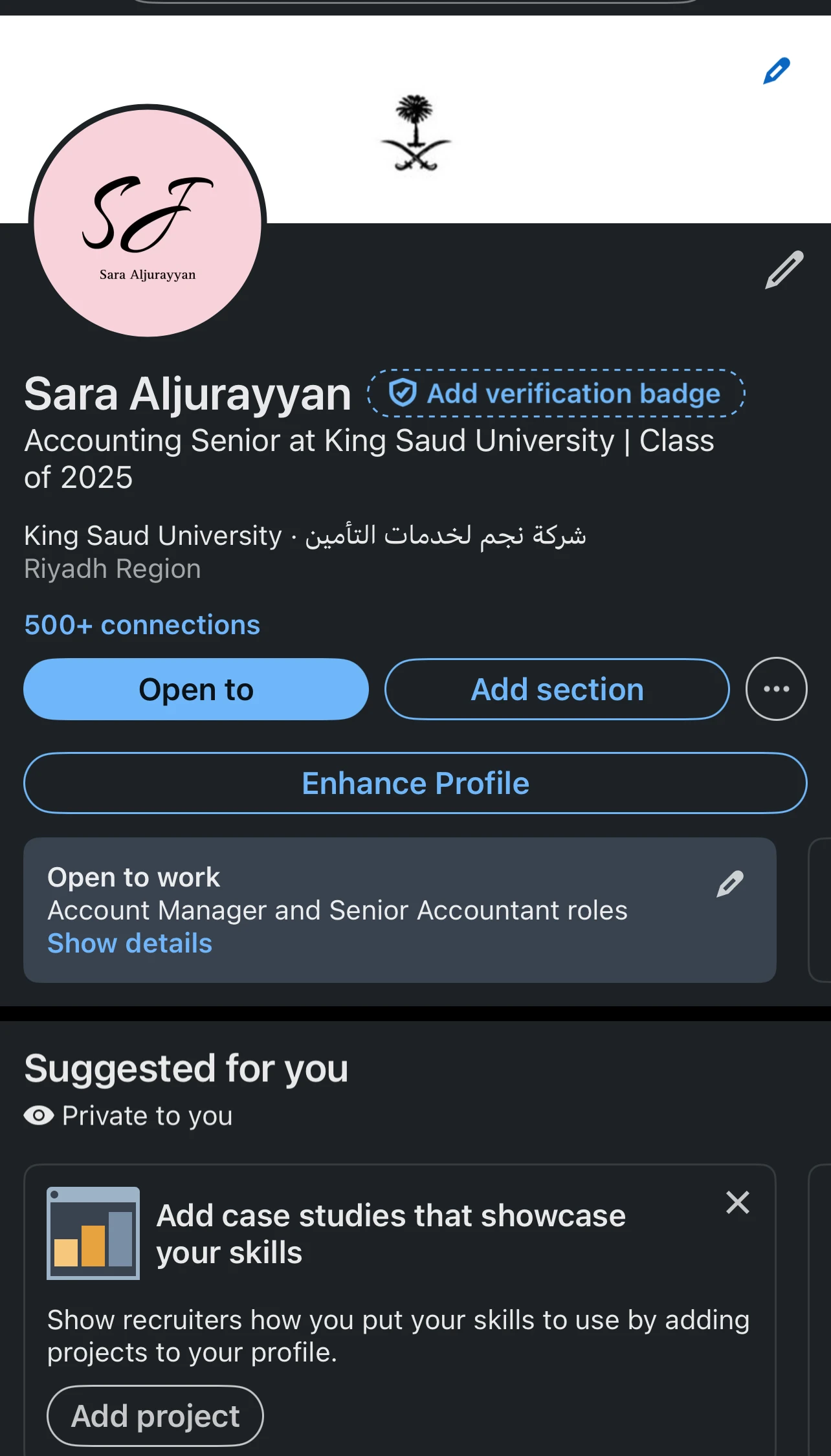View the 500+ connections list
The image size is (831, 1456).
tap(142, 625)
